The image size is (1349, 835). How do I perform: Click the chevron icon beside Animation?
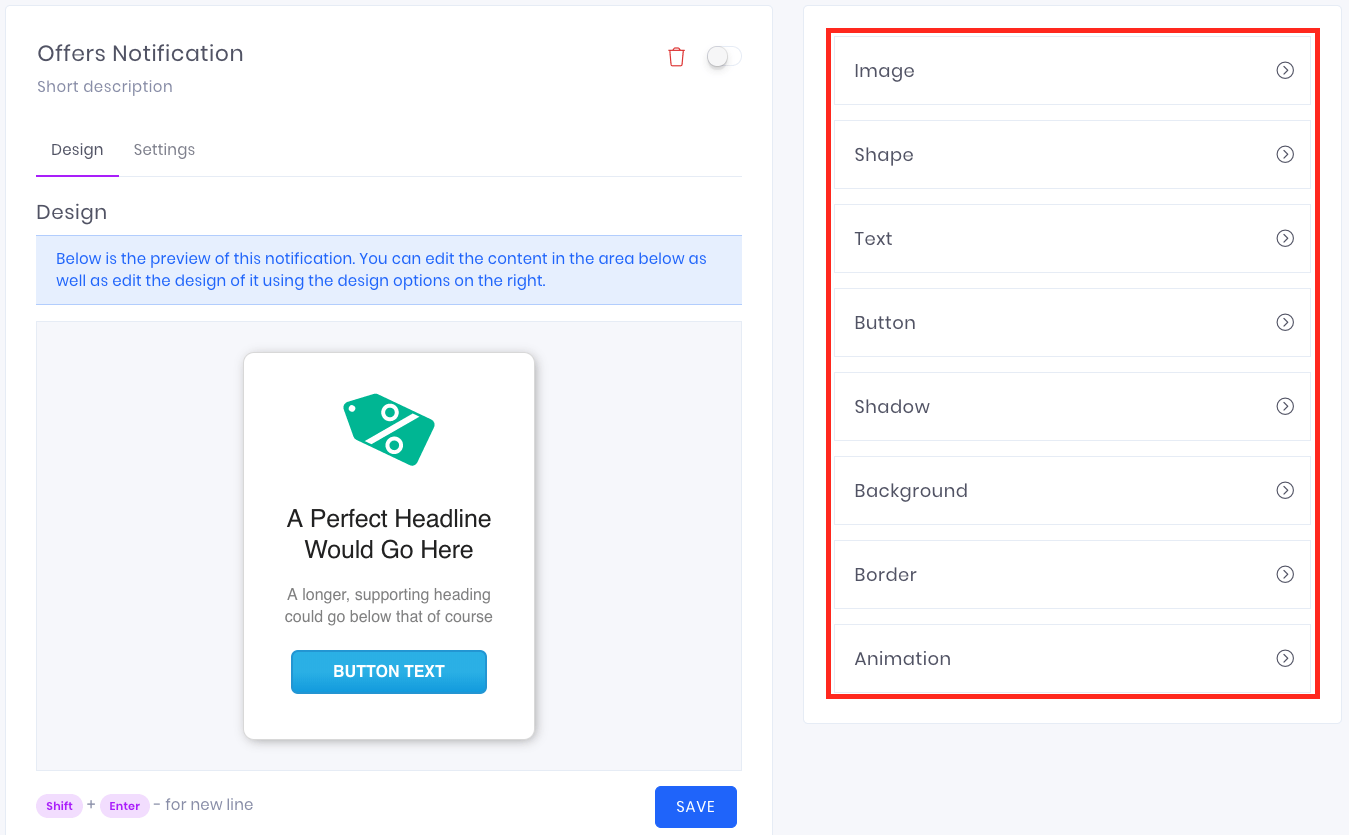(1284, 658)
